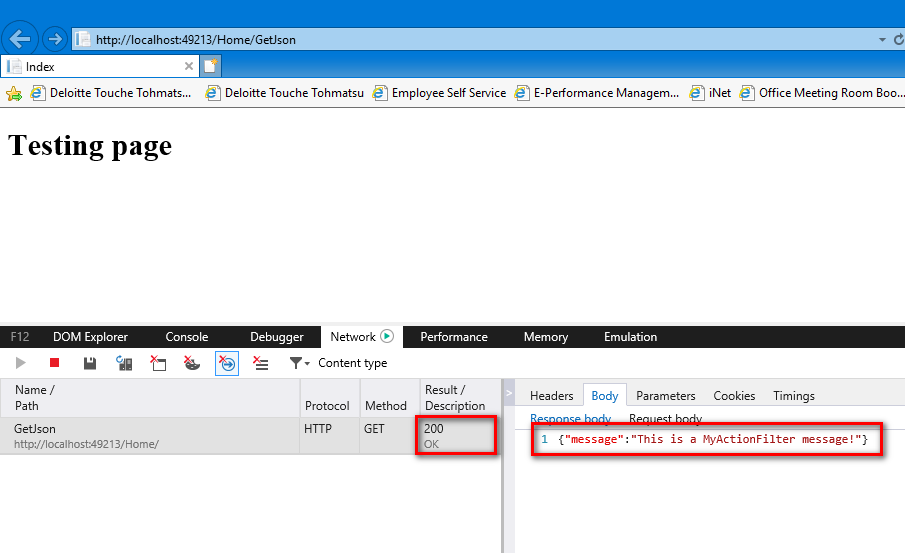
Task: Switch to the Debugger tab
Action: coord(276,337)
